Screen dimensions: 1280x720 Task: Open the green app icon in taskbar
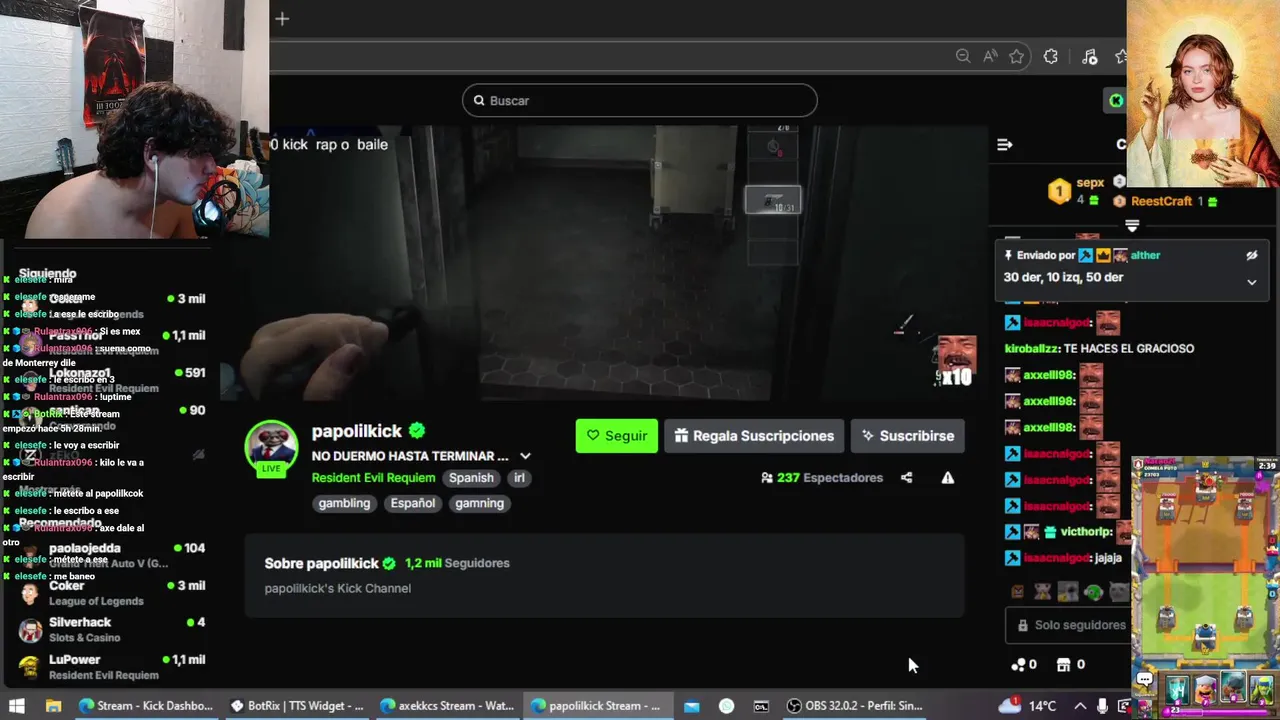pyautogui.click(x=727, y=706)
